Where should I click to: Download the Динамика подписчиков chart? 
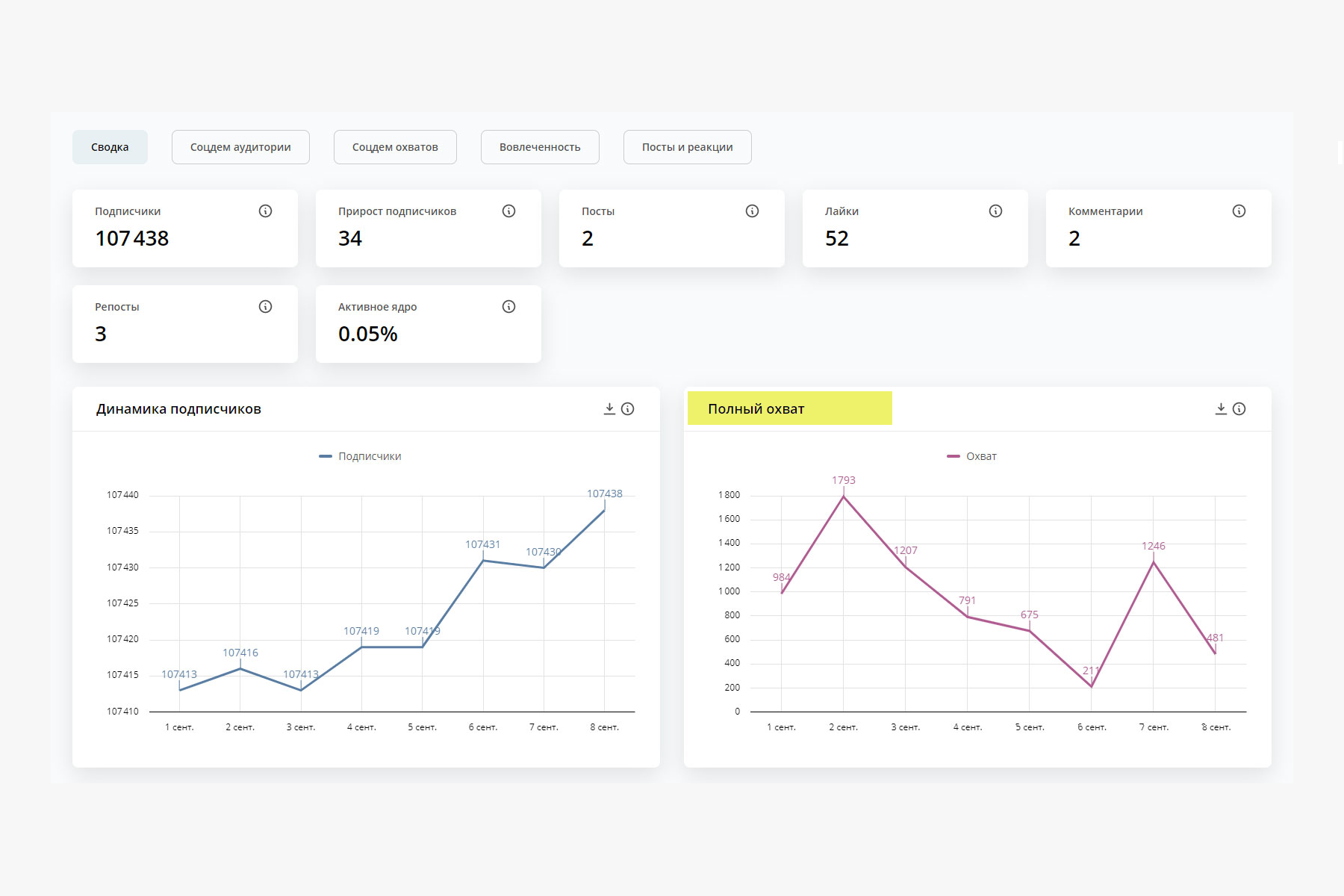[609, 408]
